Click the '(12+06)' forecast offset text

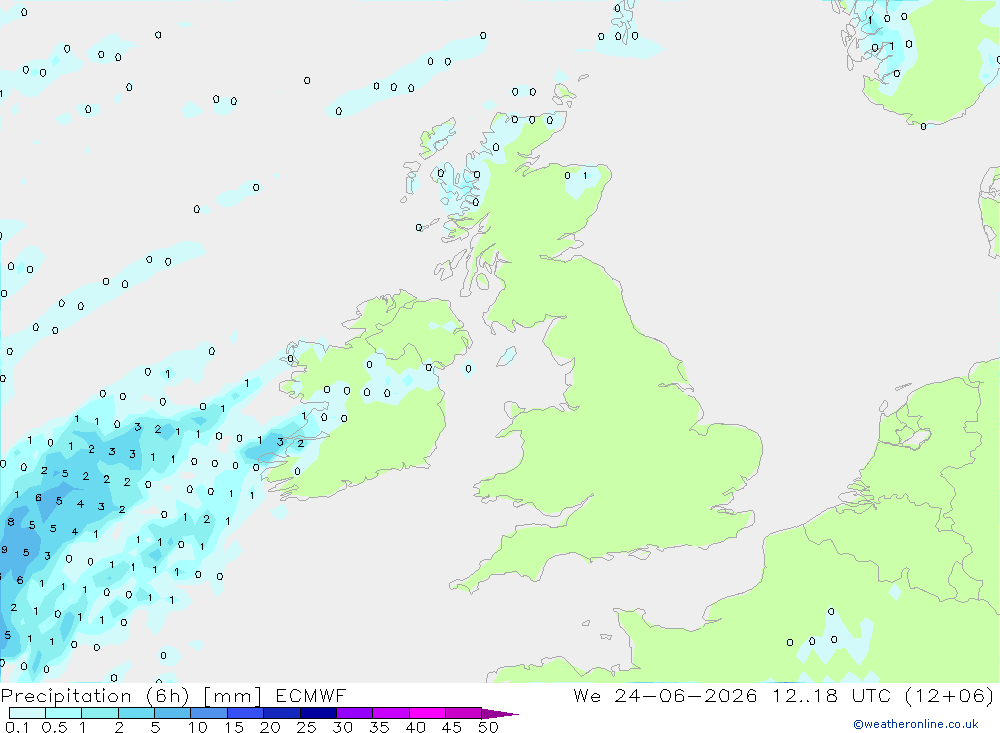949,695
